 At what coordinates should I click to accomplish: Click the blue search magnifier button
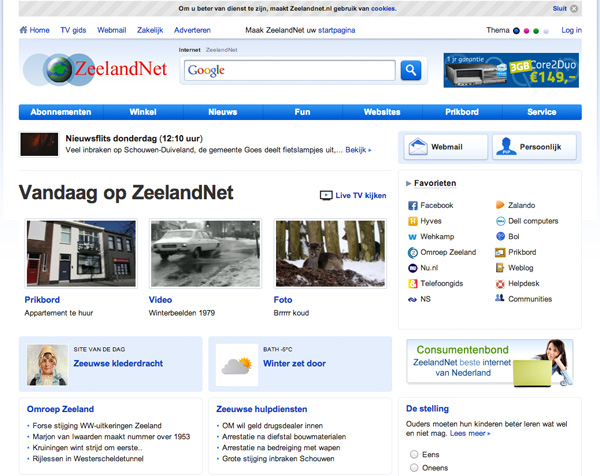(411, 70)
